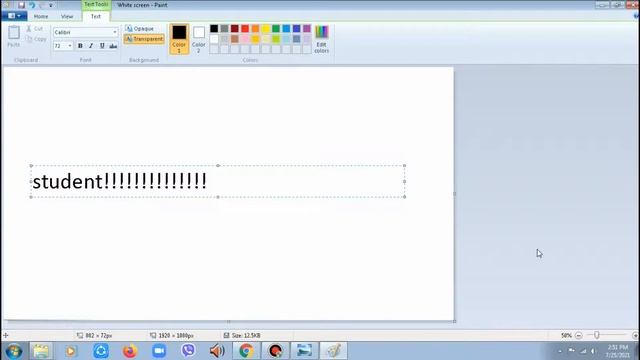The height and width of the screenshot is (360, 640).
Task: Click the text box right-middle resize handle
Action: [404, 181]
